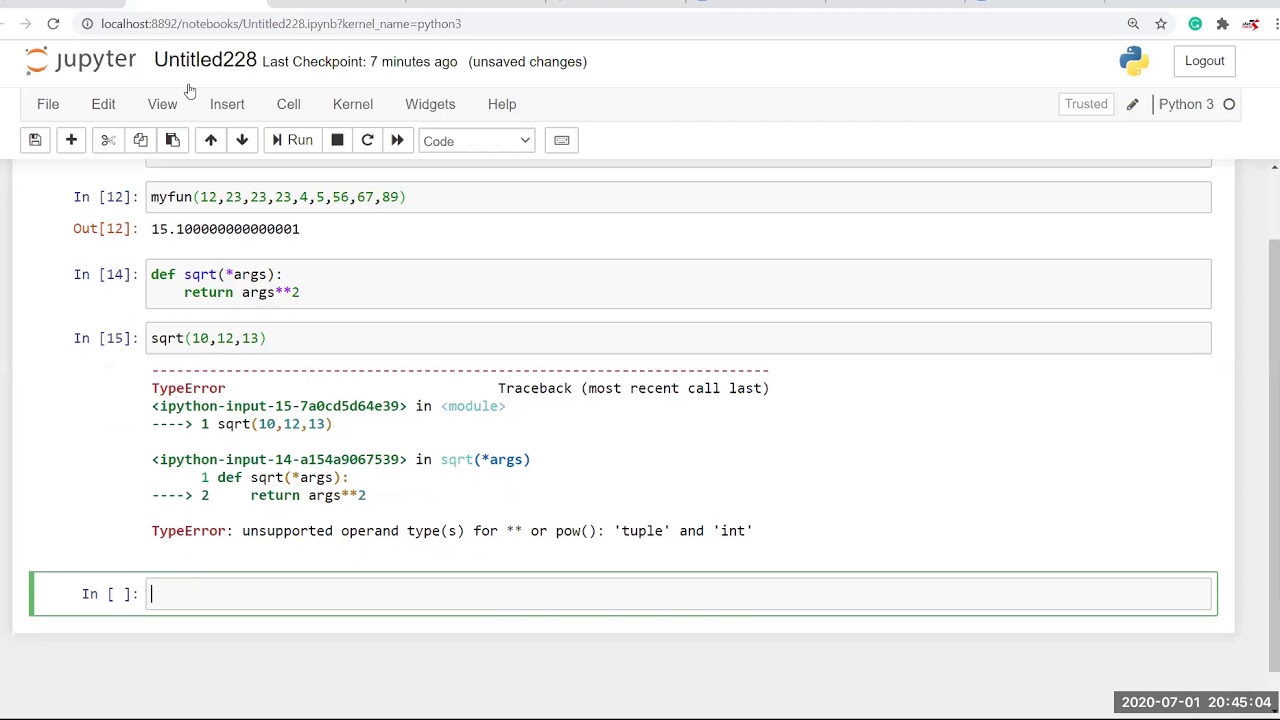Click the Trusted notebook button
The width and height of the screenshot is (1280, 720).
click(1086, 104)
